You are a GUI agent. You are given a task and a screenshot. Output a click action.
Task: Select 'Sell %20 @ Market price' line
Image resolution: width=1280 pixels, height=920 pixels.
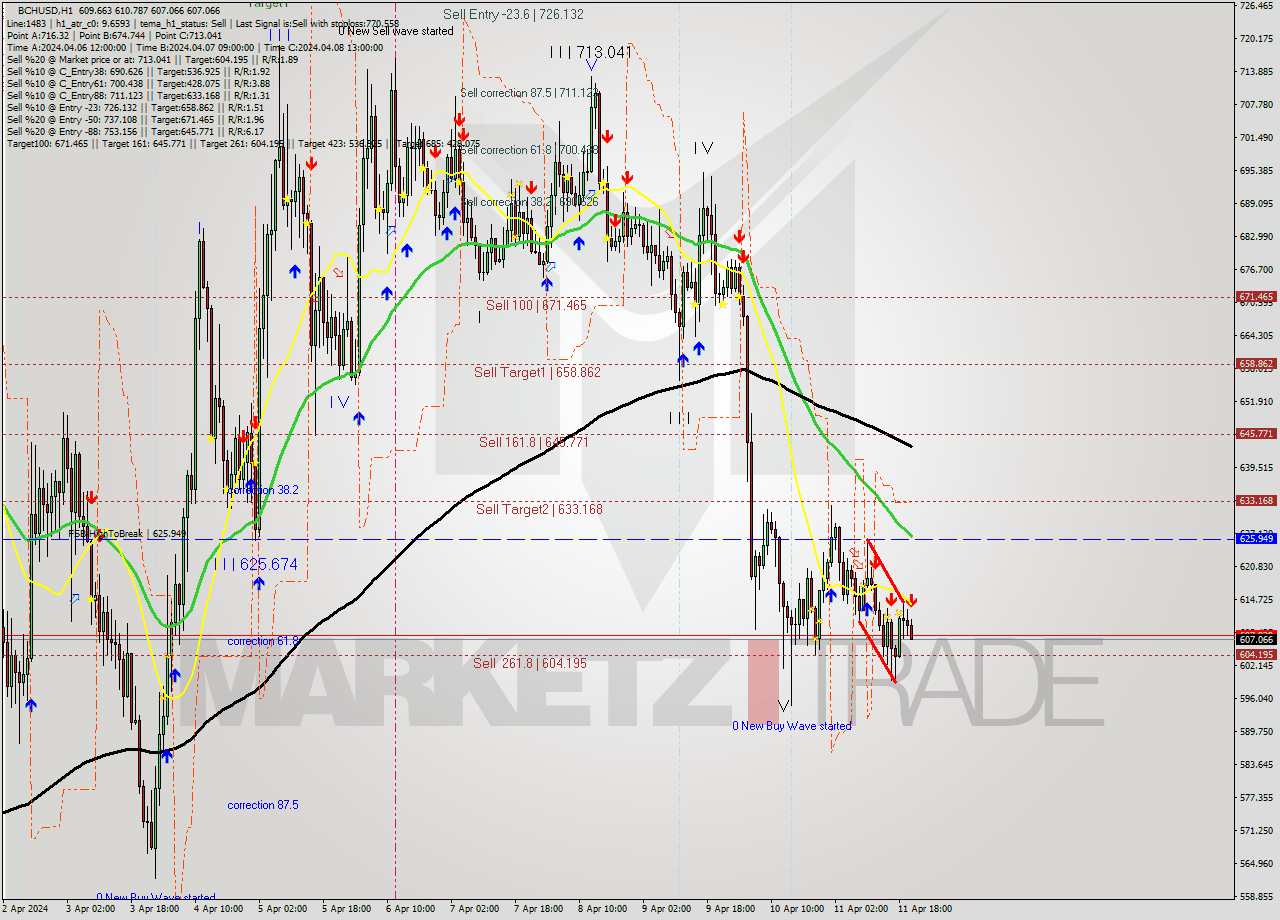tap(152, 59)
